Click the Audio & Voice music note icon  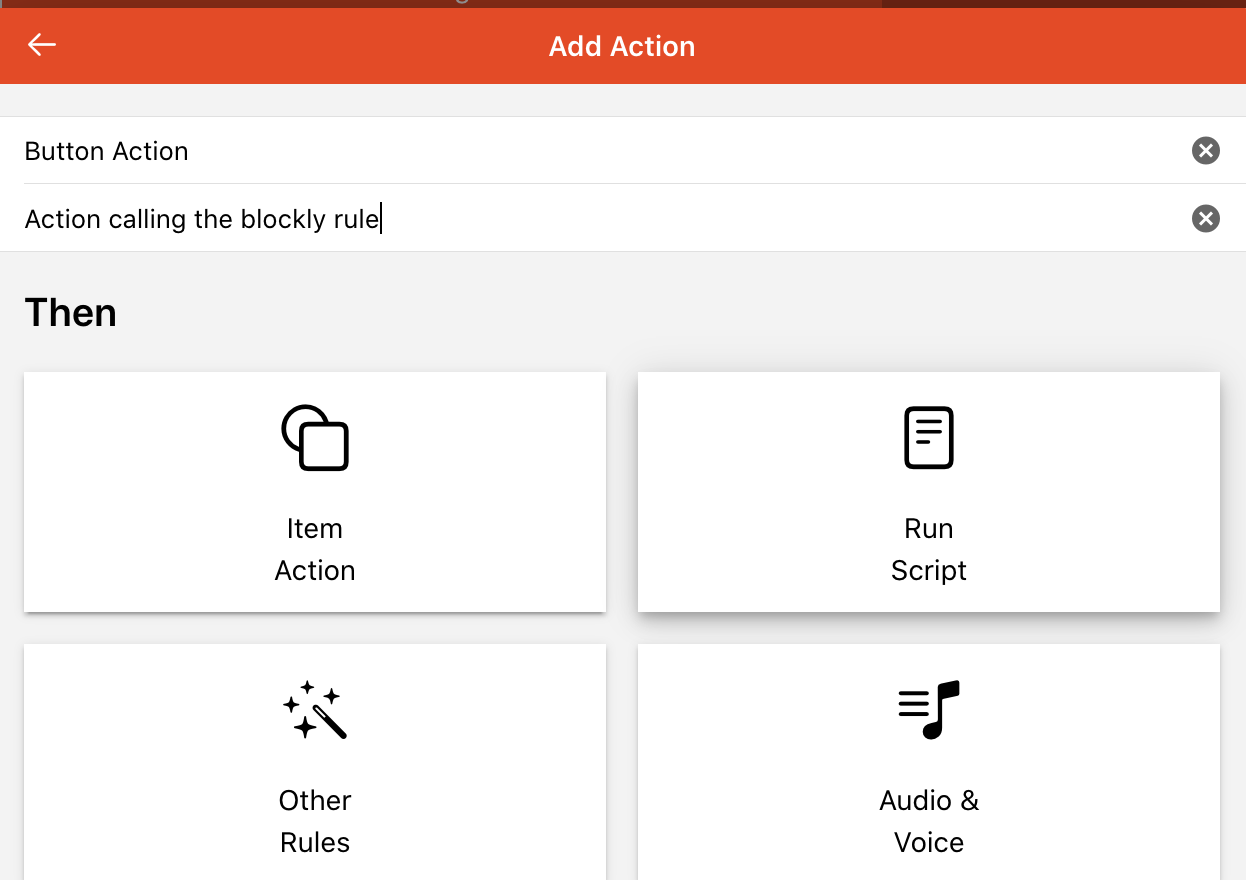pos(929,710)
